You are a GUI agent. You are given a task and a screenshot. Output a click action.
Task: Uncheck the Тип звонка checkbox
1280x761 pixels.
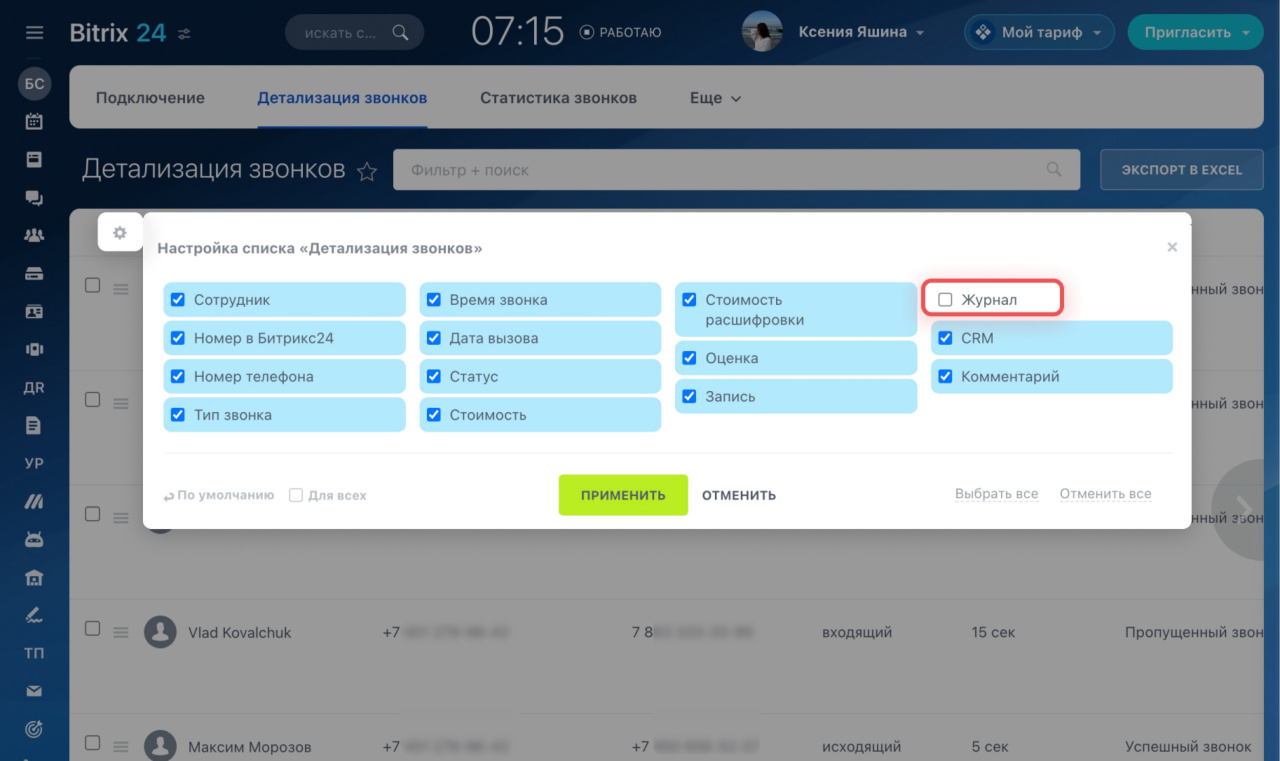pyautogui.click(x=178, y=414)
